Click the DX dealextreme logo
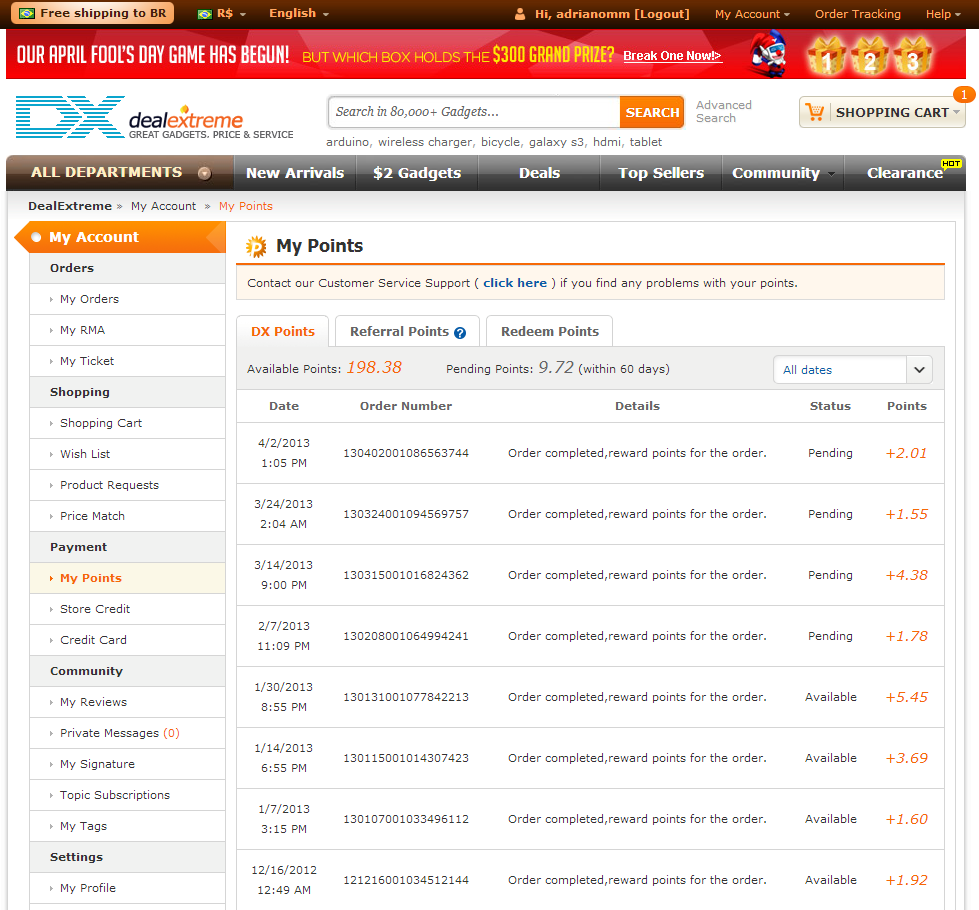The width and height of the screenshot is (979, 910). pos(154,117)
